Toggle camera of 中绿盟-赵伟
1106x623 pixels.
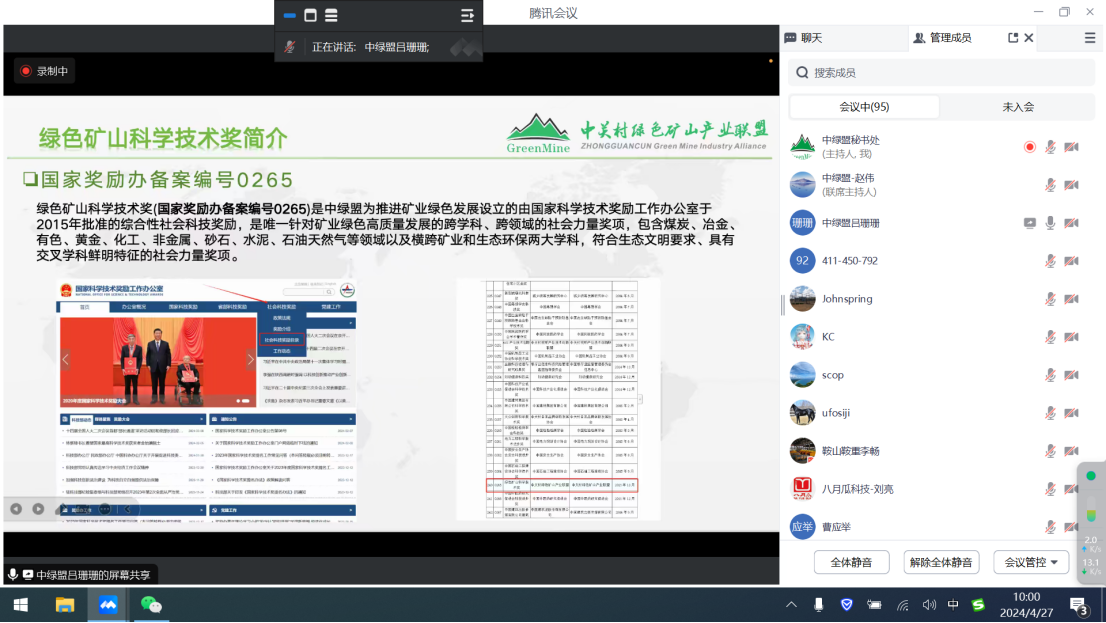click(1071, 185)
